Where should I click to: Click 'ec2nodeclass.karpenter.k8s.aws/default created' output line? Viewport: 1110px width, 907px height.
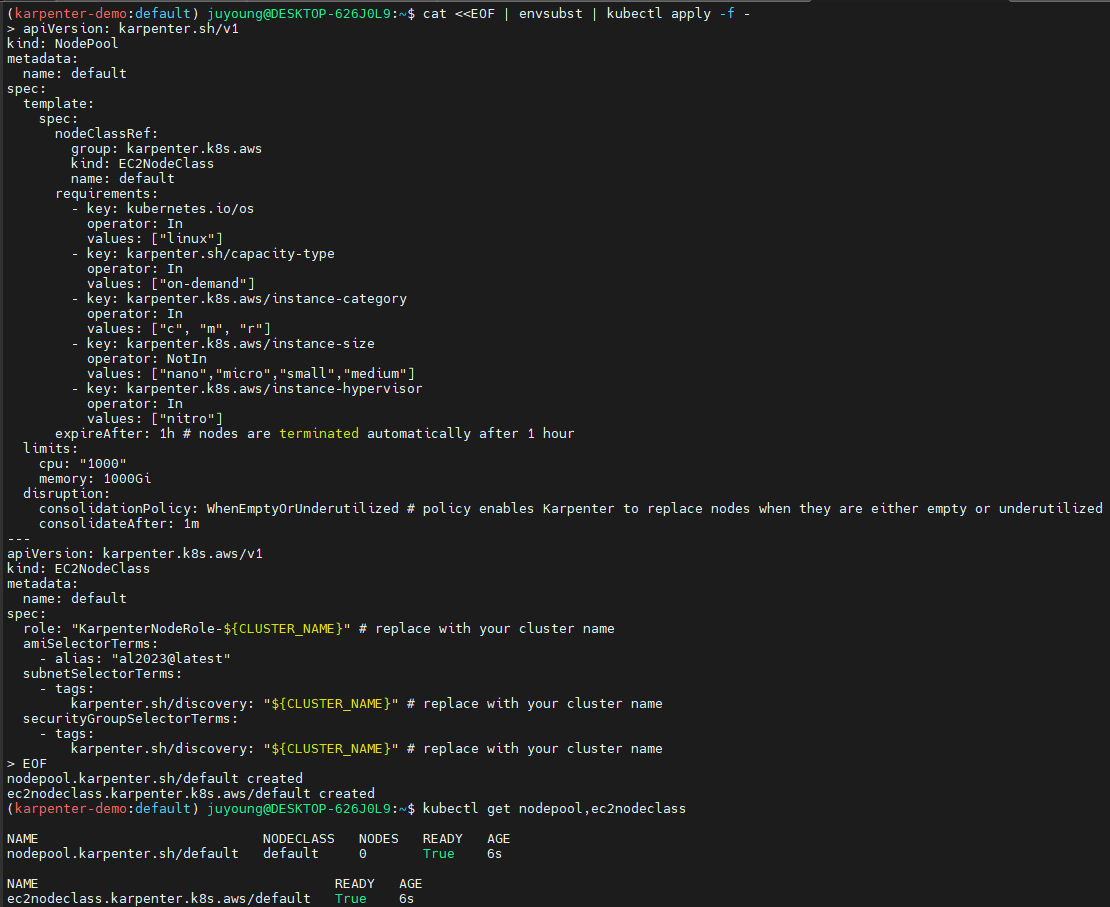[x=191, y=794]
